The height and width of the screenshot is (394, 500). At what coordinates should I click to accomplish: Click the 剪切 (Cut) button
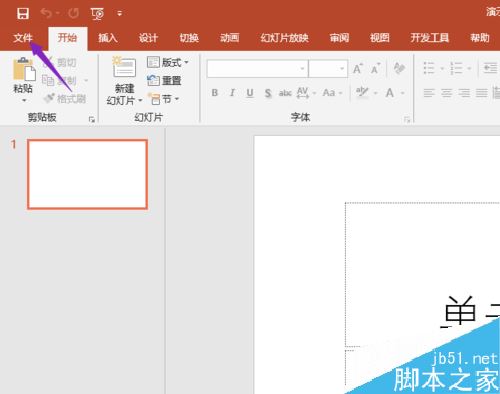pos(60,62)
